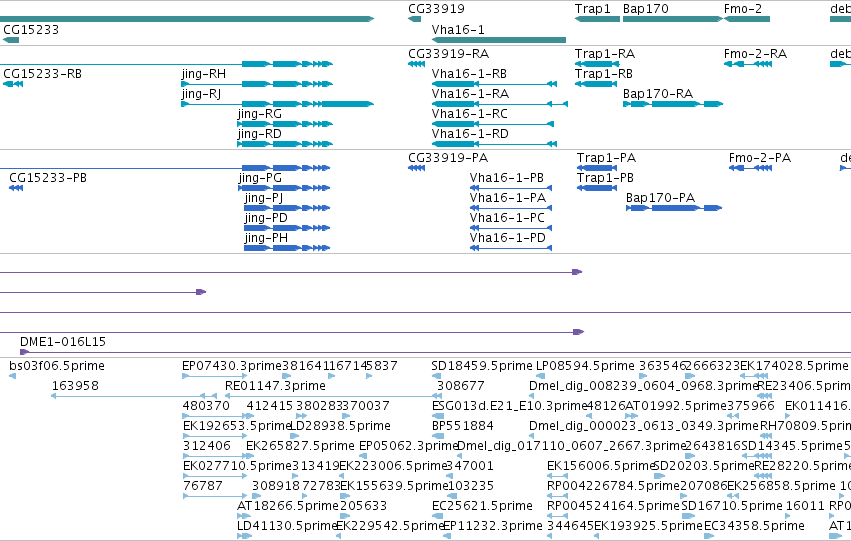Click EST bs03f06.5prime label

[x=57, y=366]
